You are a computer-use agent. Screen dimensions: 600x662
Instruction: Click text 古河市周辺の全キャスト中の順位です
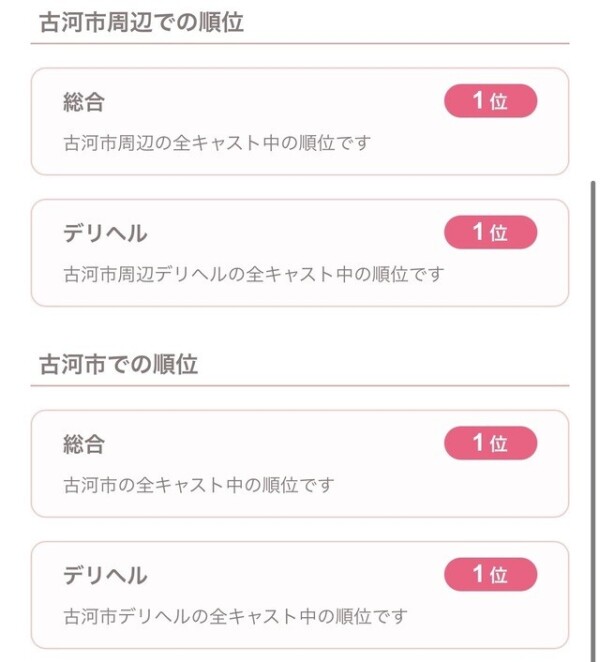coord(217,143)
